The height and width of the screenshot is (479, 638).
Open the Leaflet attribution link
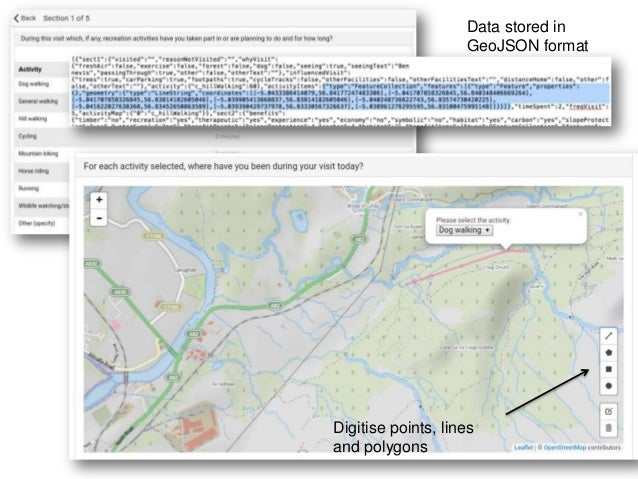click(523, 447)
